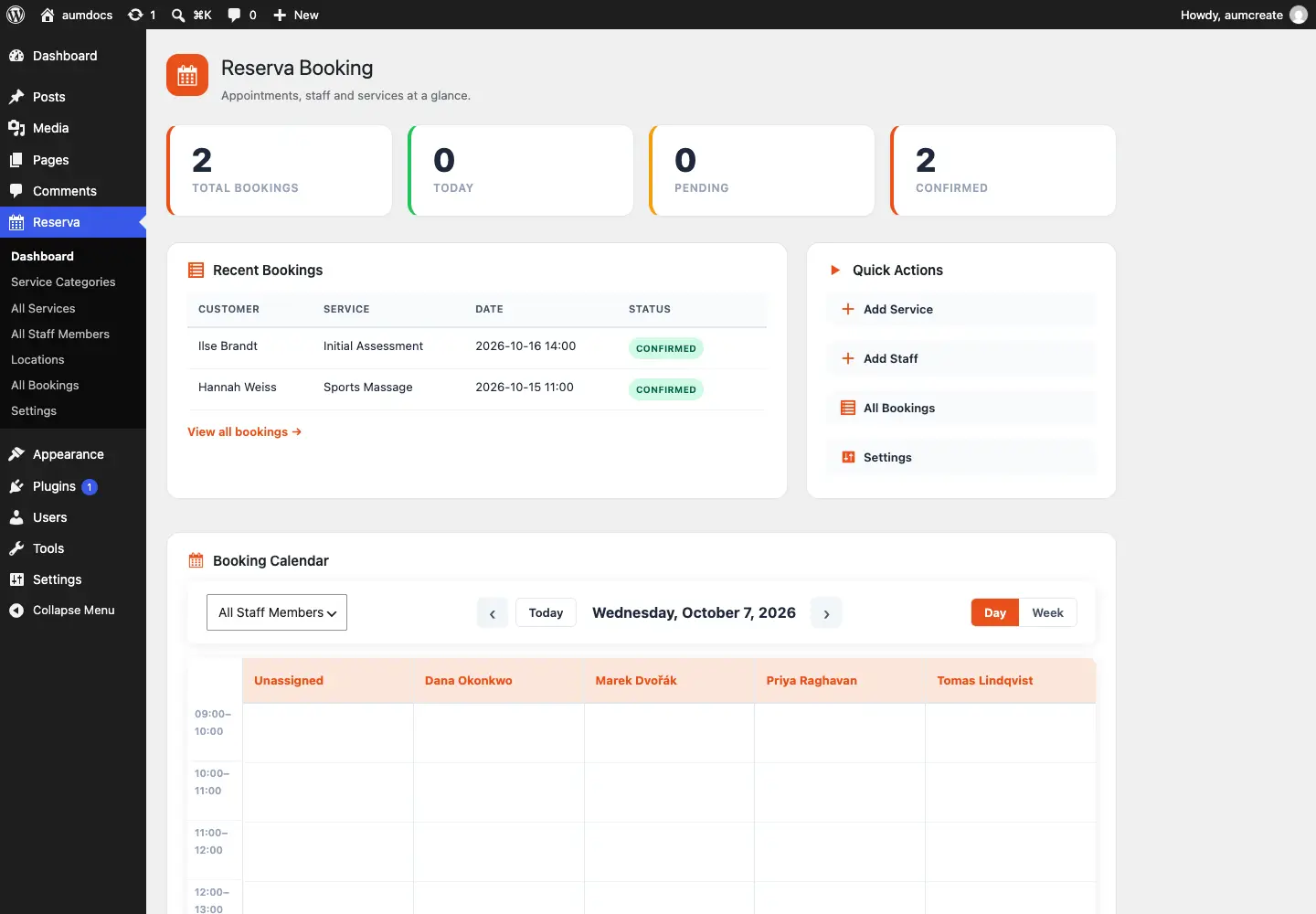Open All Bookings in Quick Actions
This screenshot has height=914, width=1316.
(x=961, y=408)
